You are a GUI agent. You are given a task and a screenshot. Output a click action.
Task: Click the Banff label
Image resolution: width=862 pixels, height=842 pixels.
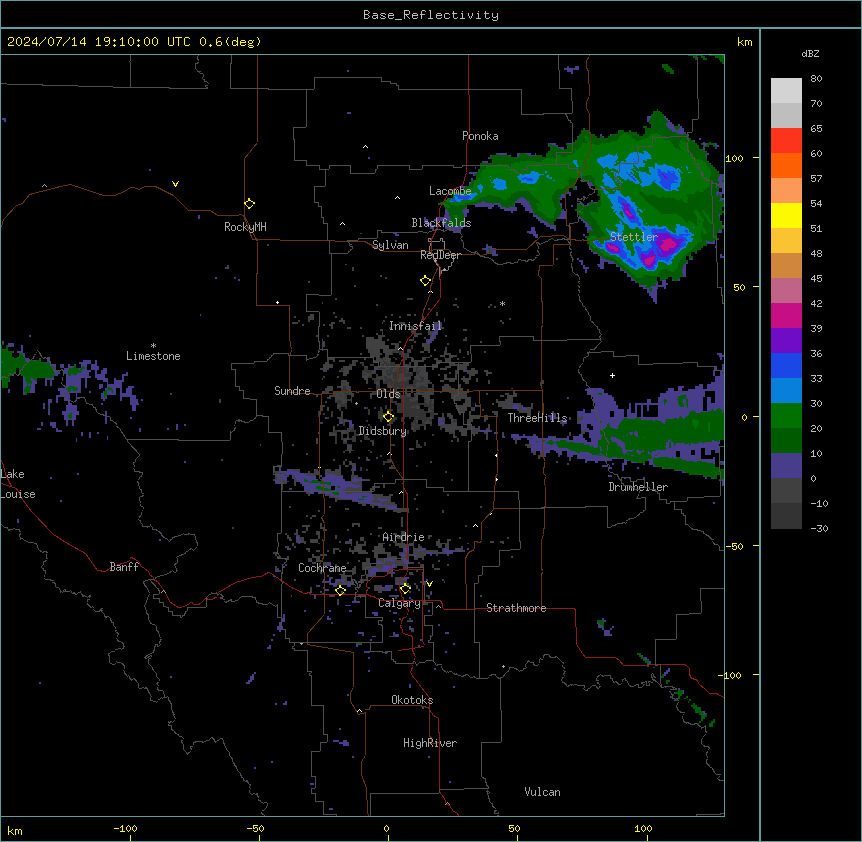(124, 567)
